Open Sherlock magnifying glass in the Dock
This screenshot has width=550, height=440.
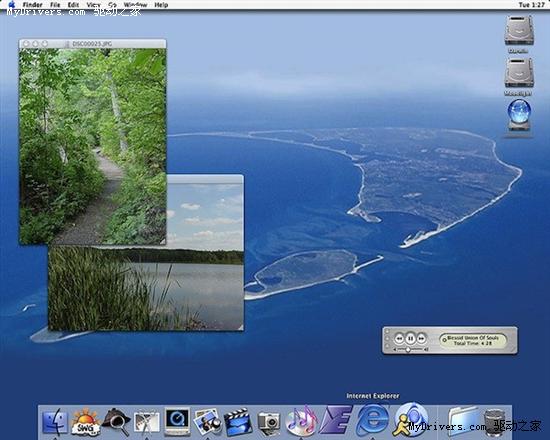[116, 422]
